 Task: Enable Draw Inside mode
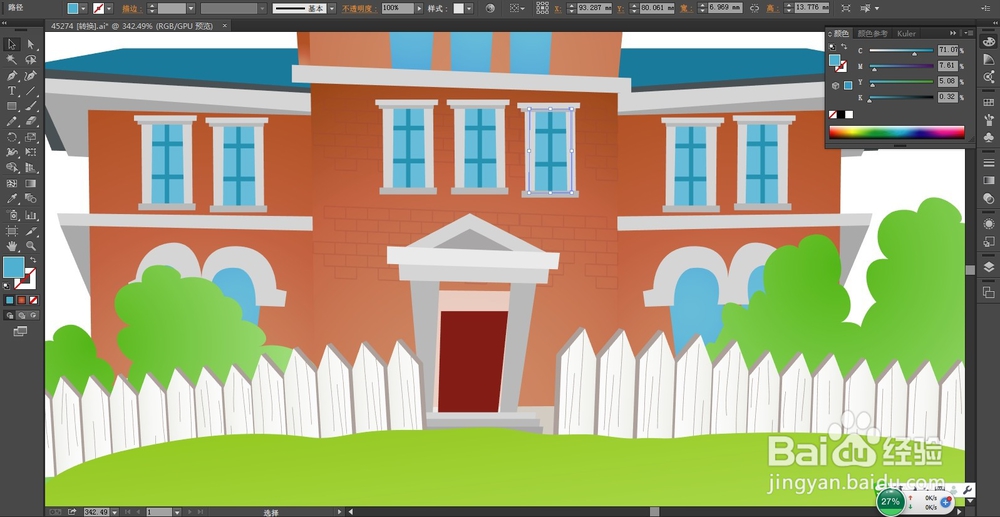34,315
